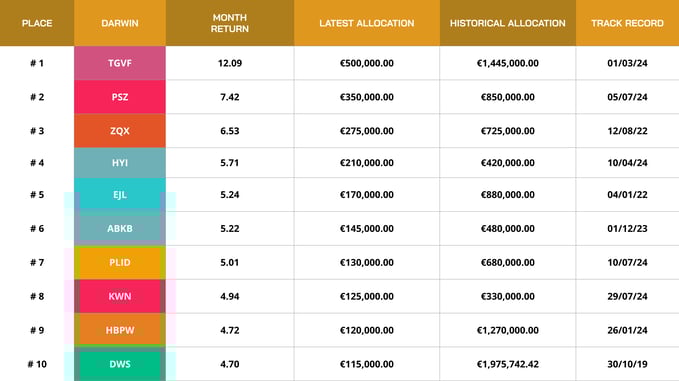This screenshot has height=381, width=679.
Task: Select the ZQX colored cell
Action: (x=120, y=131)
